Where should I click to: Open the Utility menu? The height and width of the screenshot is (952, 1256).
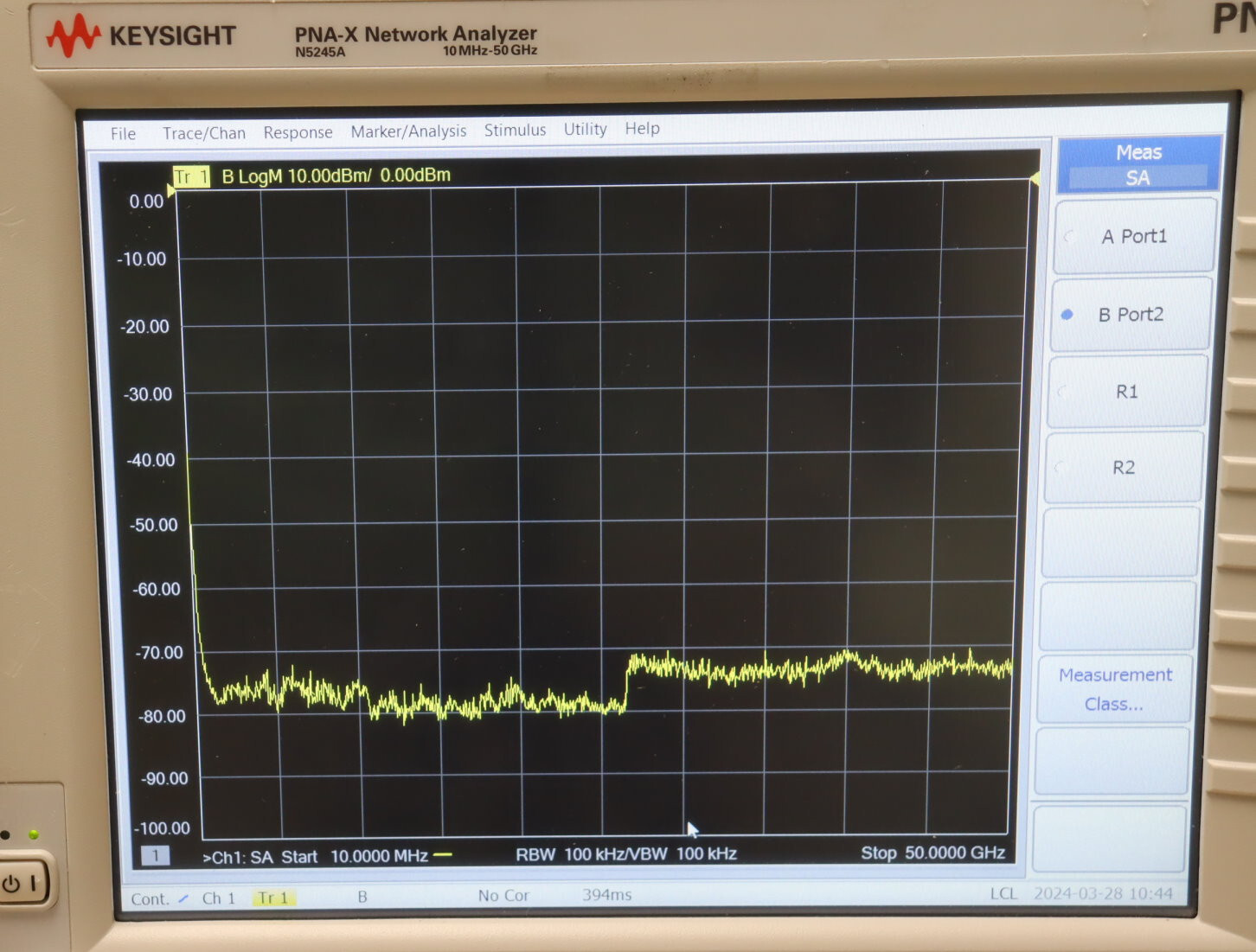(585, 129)
